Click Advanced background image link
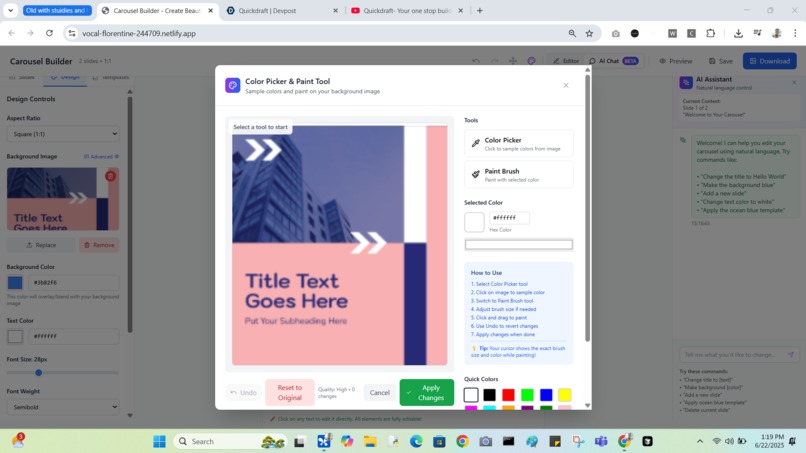Screen dimensions: 806x453 [x=101, y=156]
